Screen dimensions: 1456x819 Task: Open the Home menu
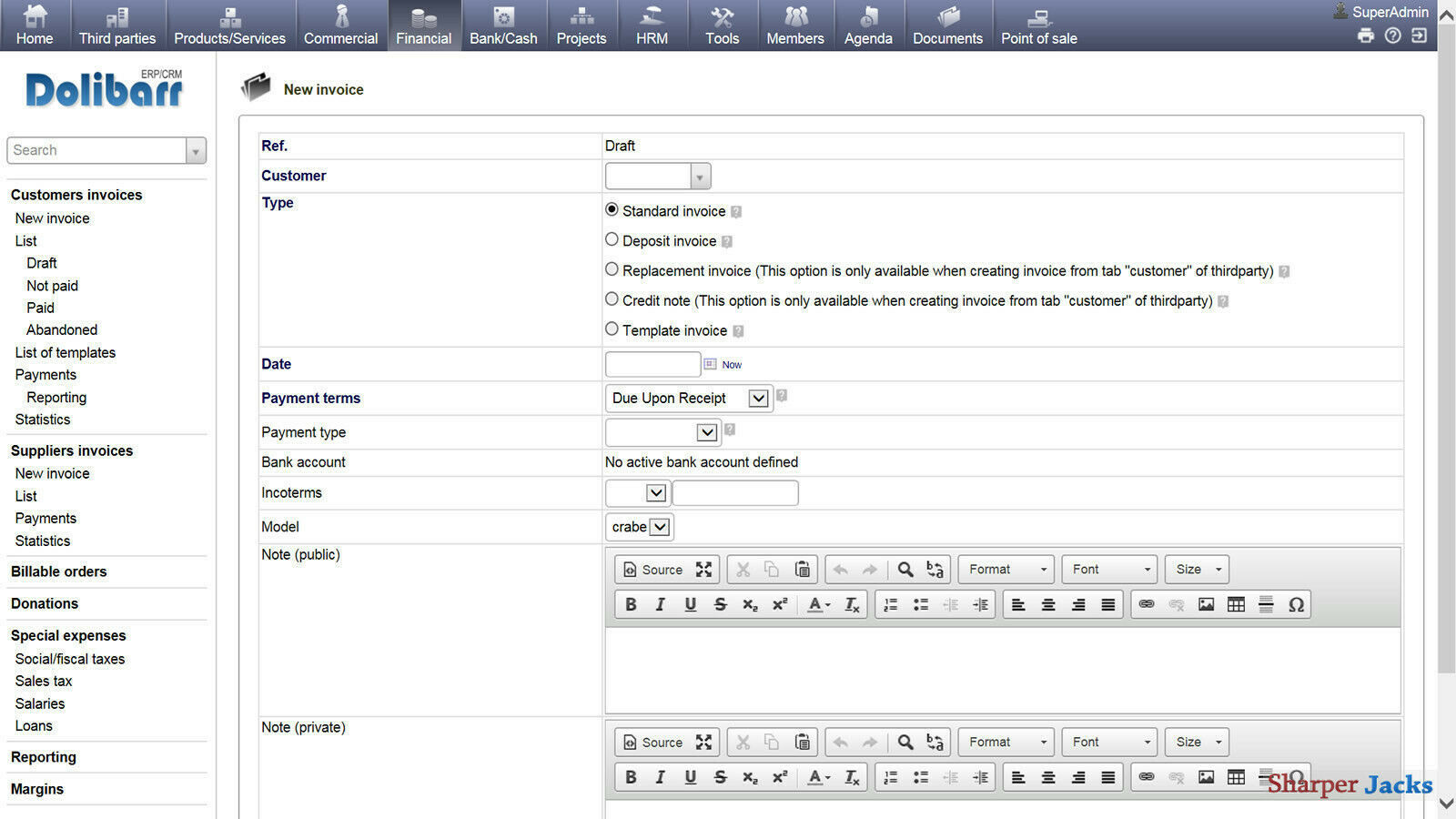pos(35,25)
